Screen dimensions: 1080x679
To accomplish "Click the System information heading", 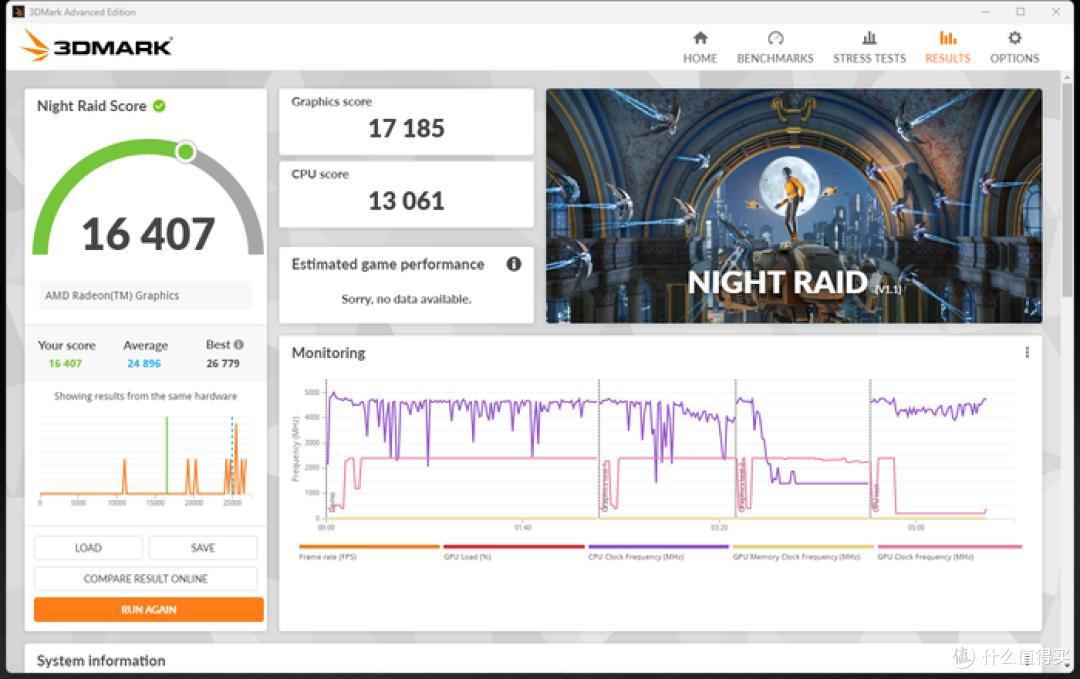I will (101, 660).
